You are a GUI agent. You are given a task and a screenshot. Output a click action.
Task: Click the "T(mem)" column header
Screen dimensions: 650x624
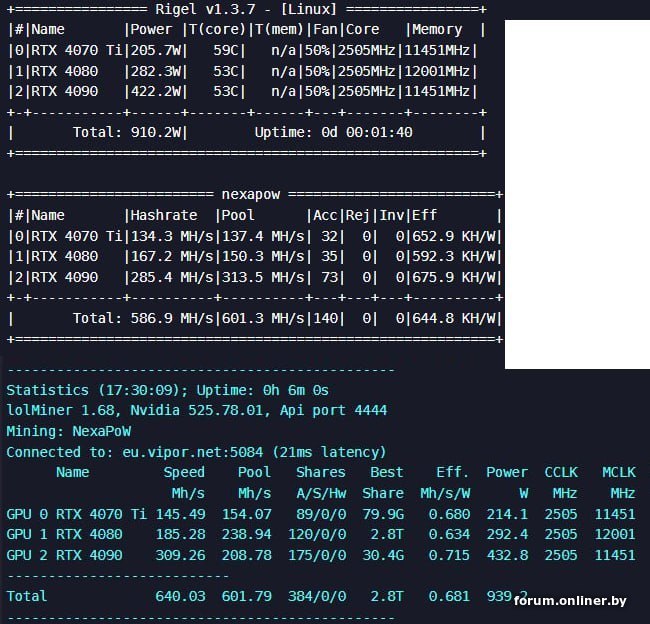[279, 30]
